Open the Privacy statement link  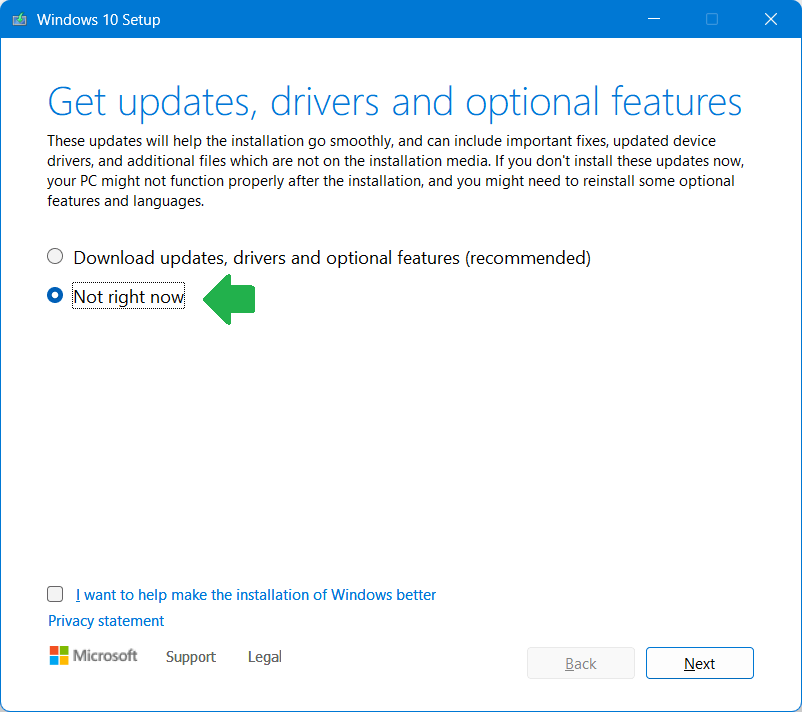(x=106, y=621)
